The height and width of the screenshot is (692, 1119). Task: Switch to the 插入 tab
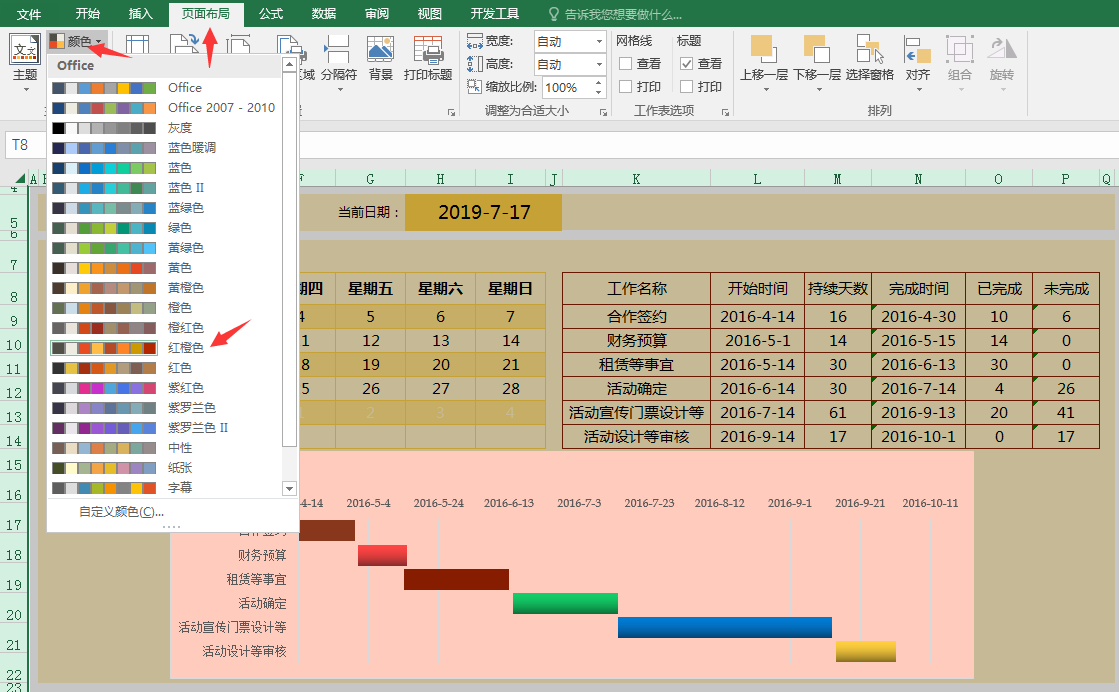click(x=141, y=14)
